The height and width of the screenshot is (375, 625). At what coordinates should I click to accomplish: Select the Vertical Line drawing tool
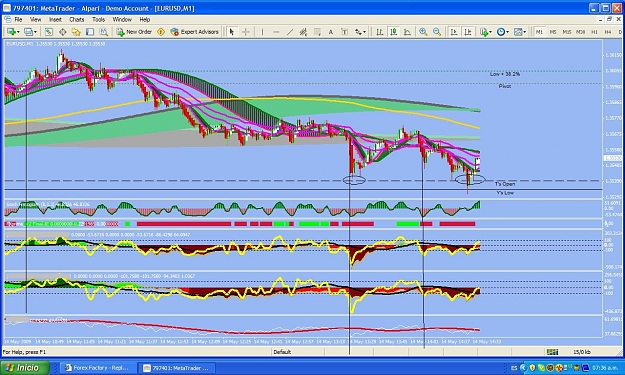point(262,32)
